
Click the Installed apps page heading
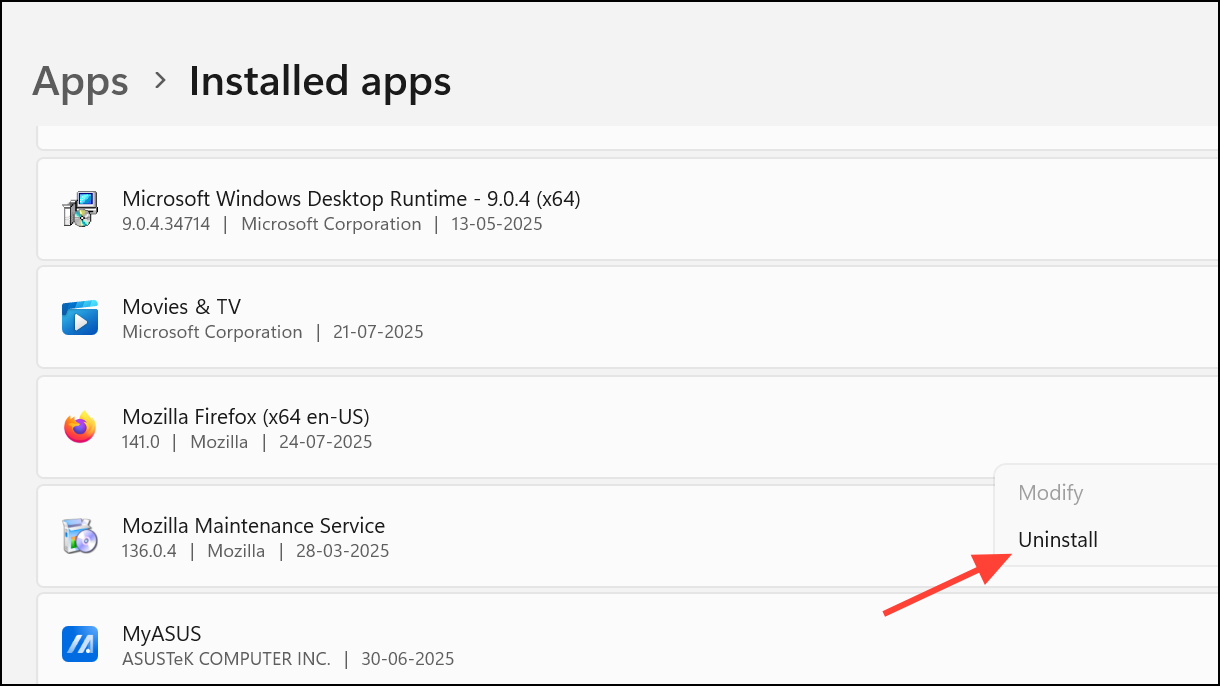[x=320, y=81]
